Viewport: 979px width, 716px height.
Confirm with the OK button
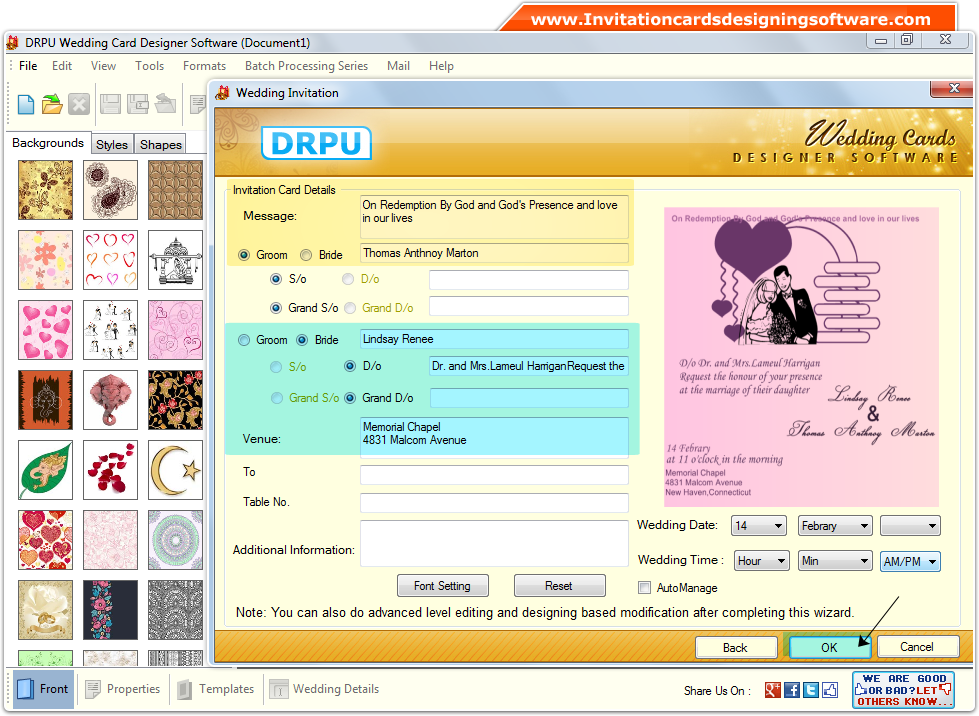[829, 647]
